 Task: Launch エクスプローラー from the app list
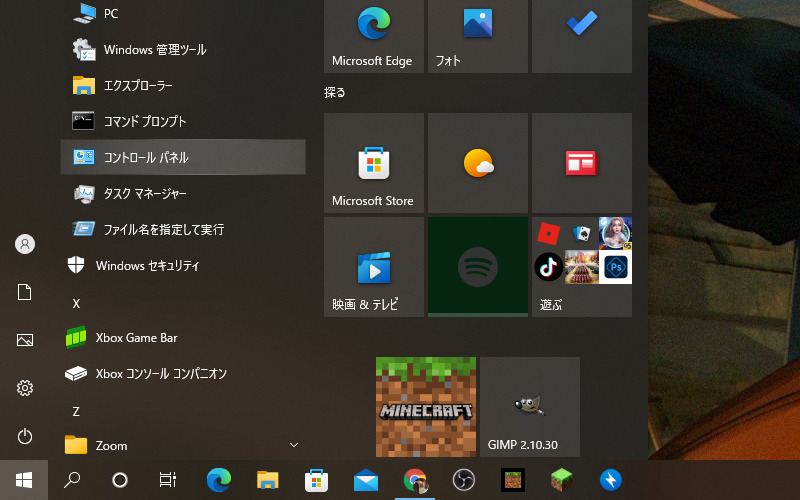click(183, 85)
